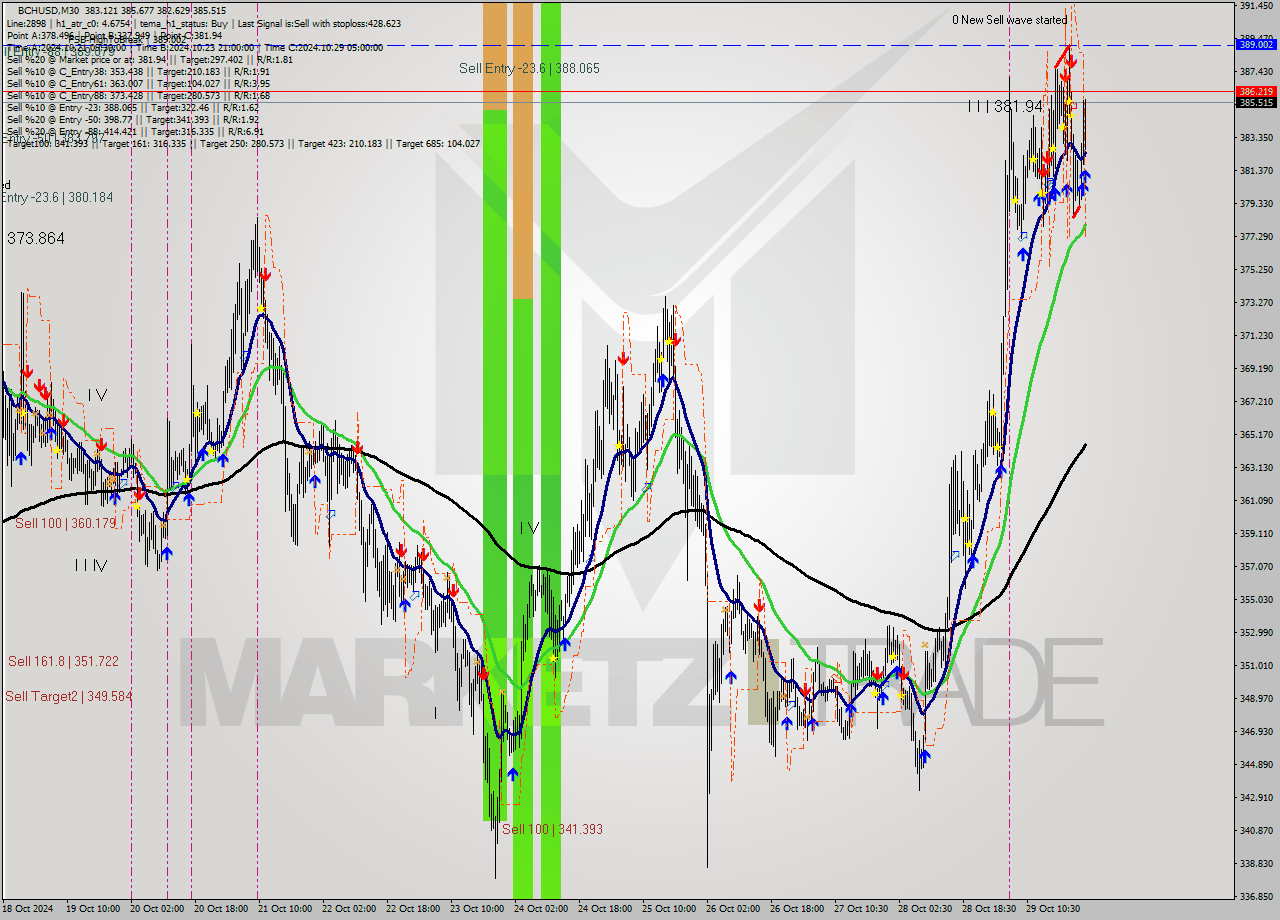Image resolution: width=1280 pixels, height=920 pixels.
Task: Click the black 385.515 current price tag
Action: (1257, 103)
